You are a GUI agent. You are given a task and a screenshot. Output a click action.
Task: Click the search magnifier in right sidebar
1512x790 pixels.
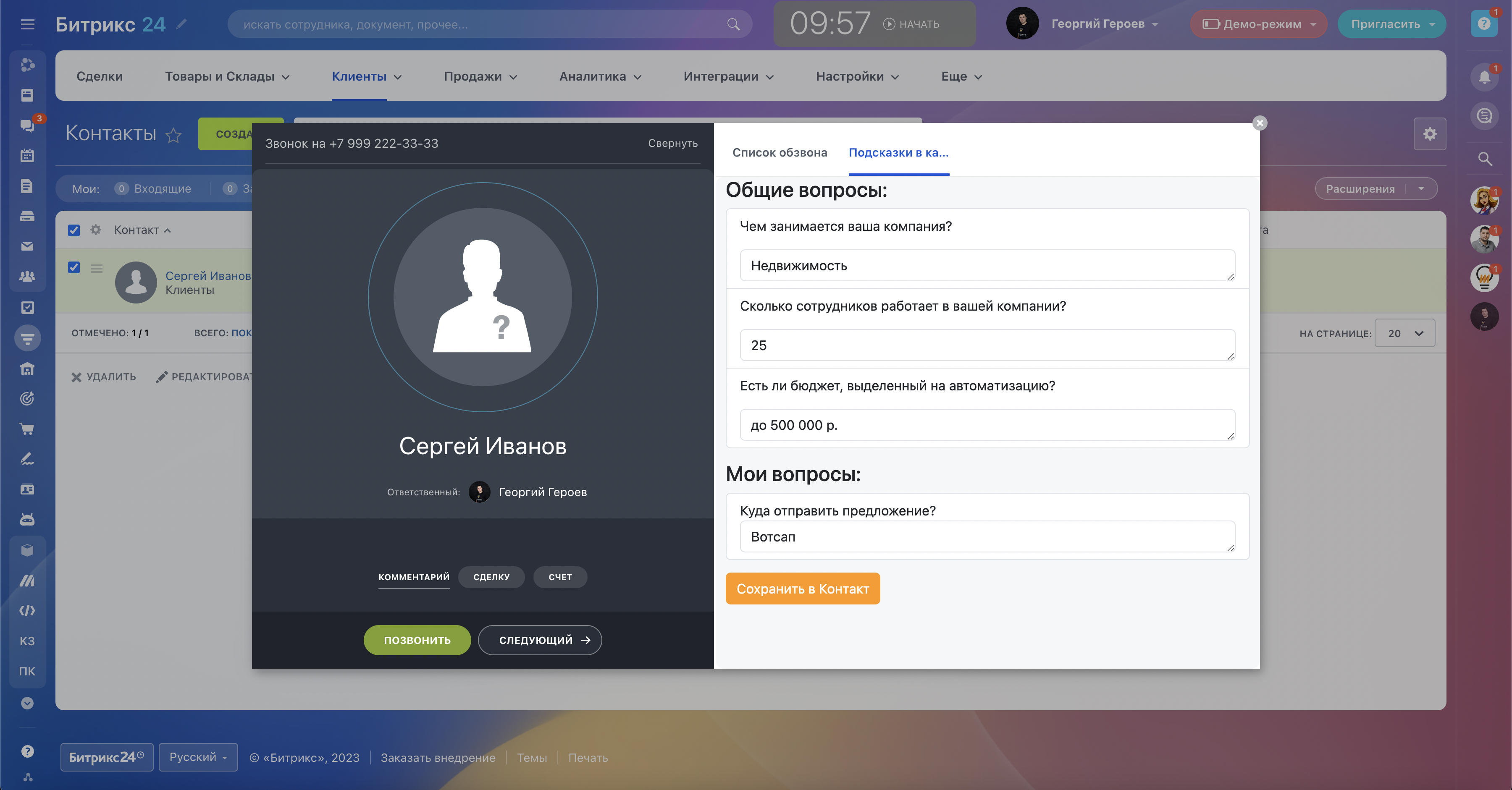pos(1484,158)
